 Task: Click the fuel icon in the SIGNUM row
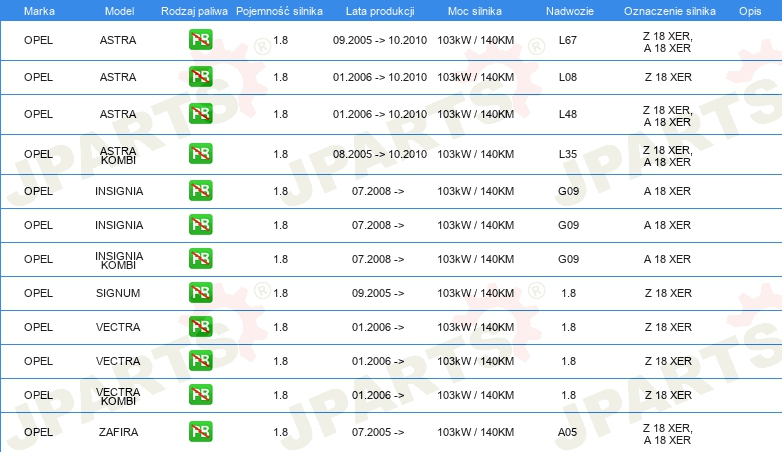tap(200, 293)
